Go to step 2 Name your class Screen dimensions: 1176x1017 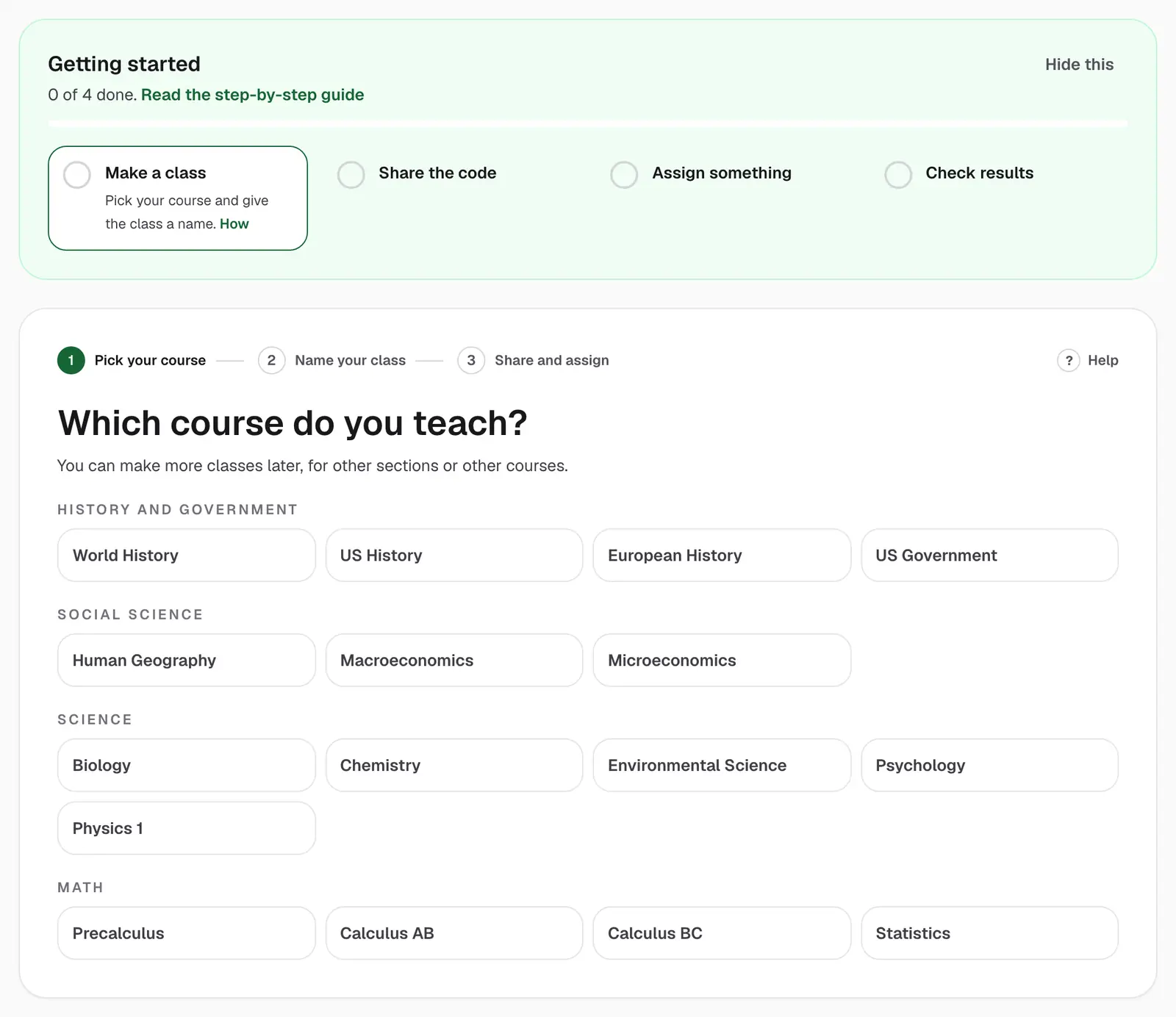(x=332, y=360)
